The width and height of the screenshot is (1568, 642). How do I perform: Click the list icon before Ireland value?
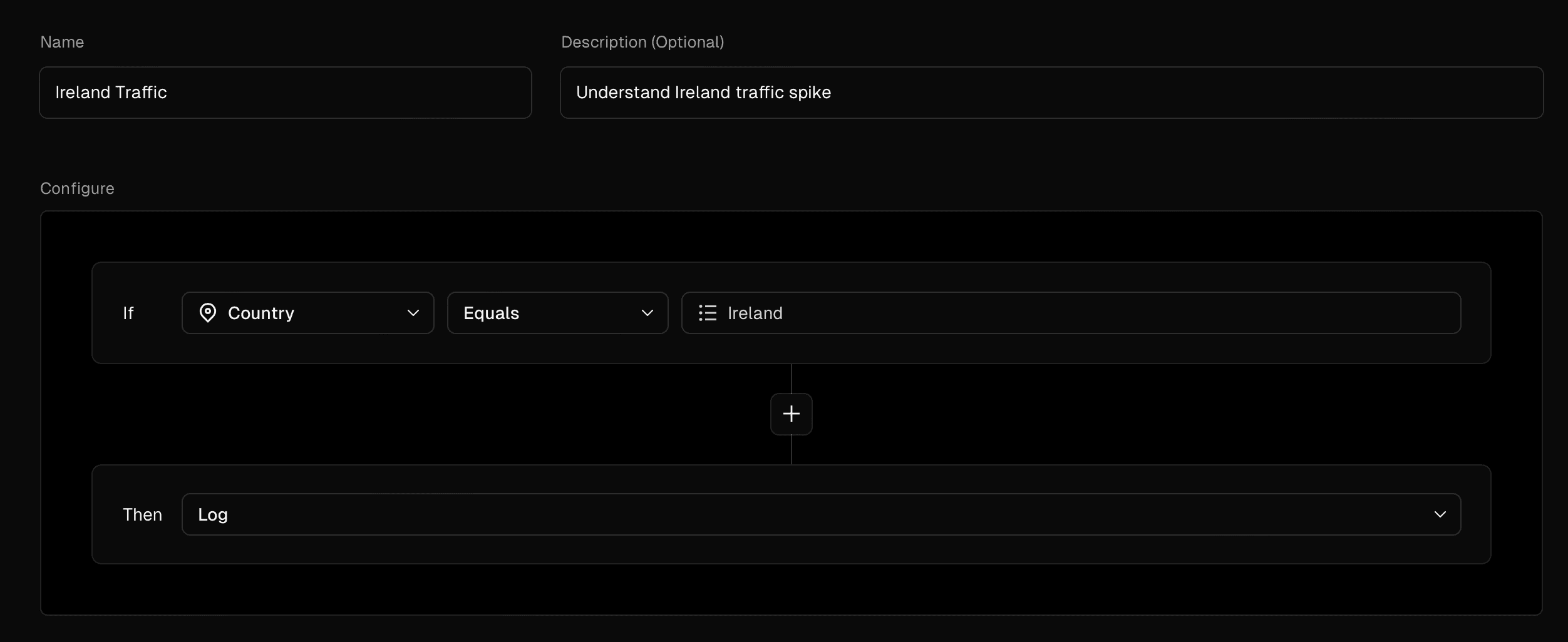pos(708,313)
